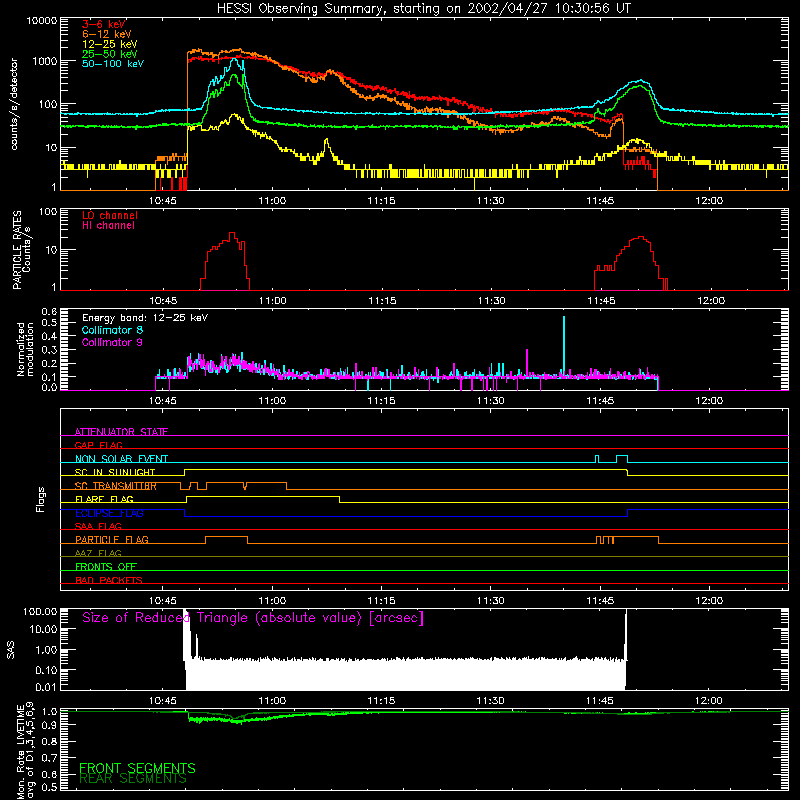Click the FLARE FLAG label
Image resolution: width=800 pixels, height=800 pixels.
click(x=104, y=499)
